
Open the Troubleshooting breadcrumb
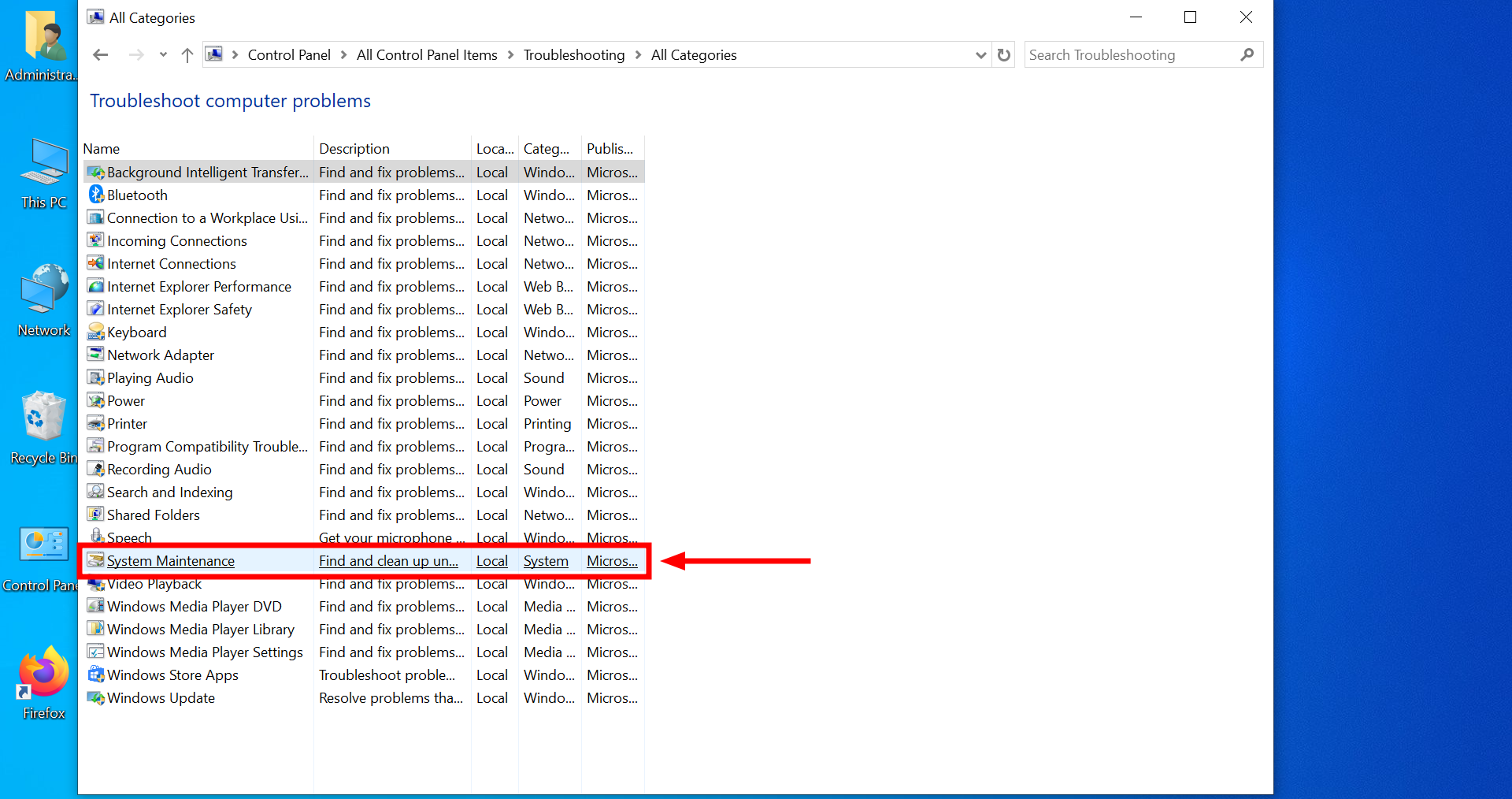point(574,55)
